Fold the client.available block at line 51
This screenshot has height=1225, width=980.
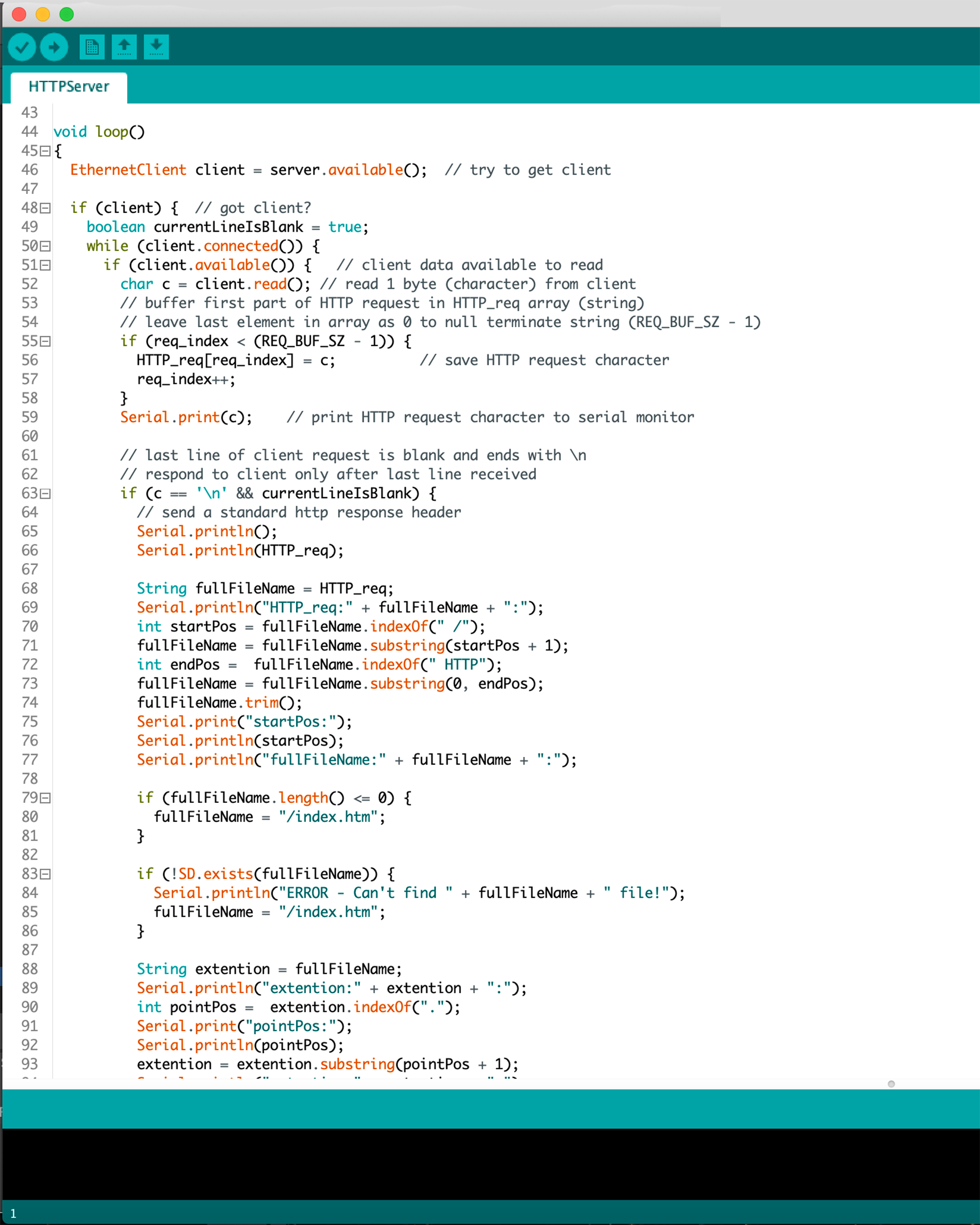[45, 265]
